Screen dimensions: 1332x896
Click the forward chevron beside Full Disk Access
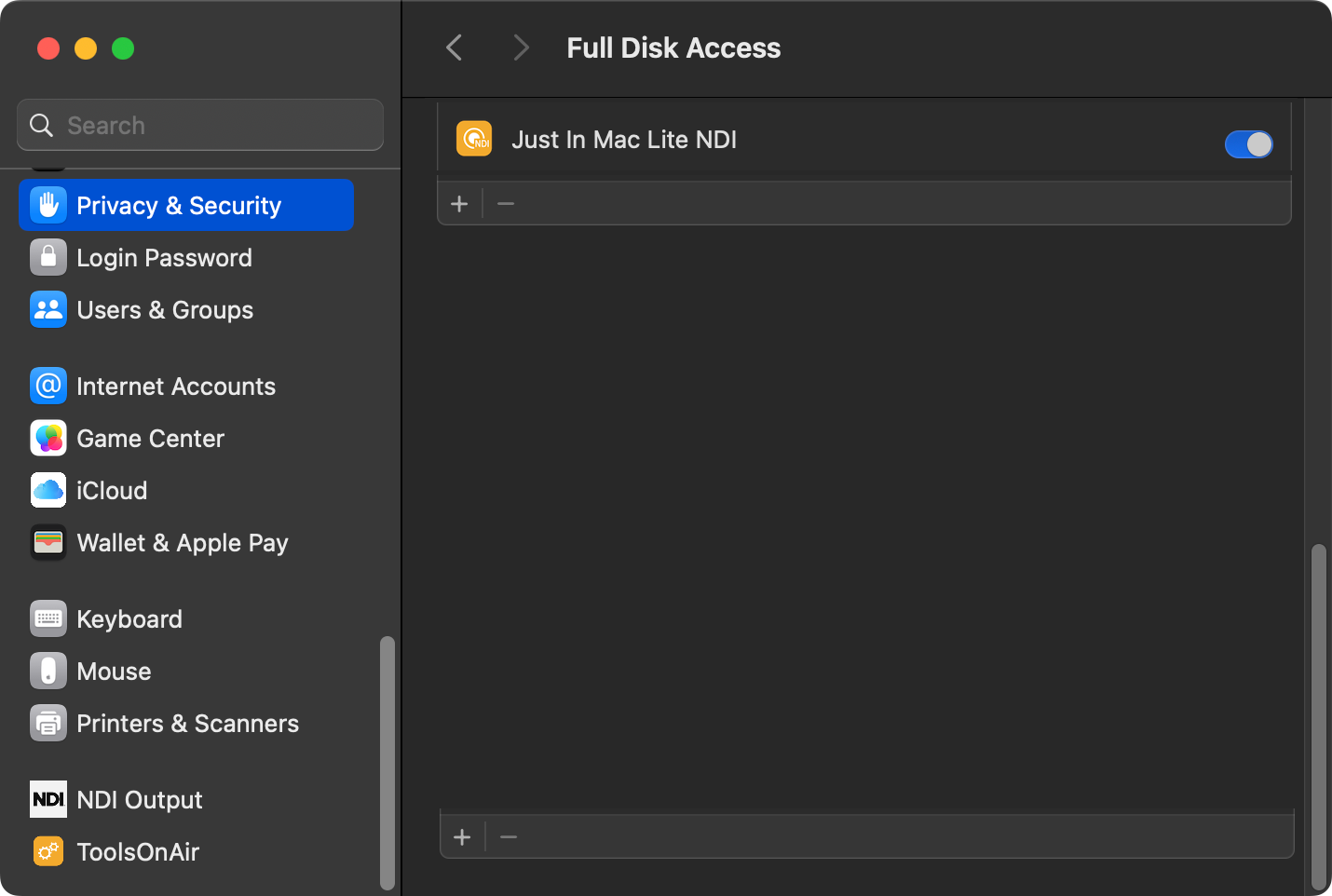[x=521, y=48]
